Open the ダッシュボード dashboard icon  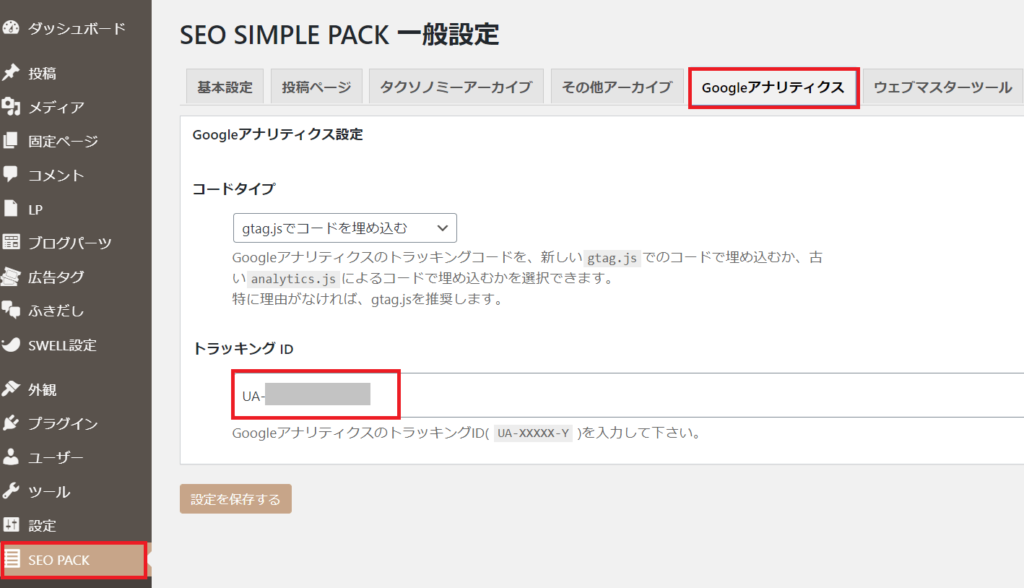coord(10,27)
